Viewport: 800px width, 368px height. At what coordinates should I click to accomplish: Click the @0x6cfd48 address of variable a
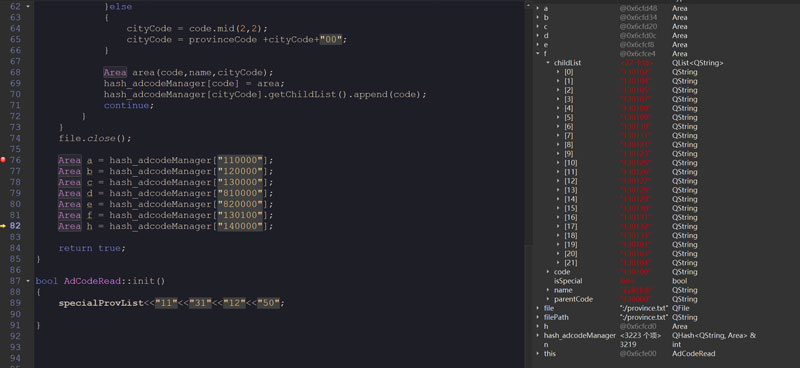click(638, 8)
